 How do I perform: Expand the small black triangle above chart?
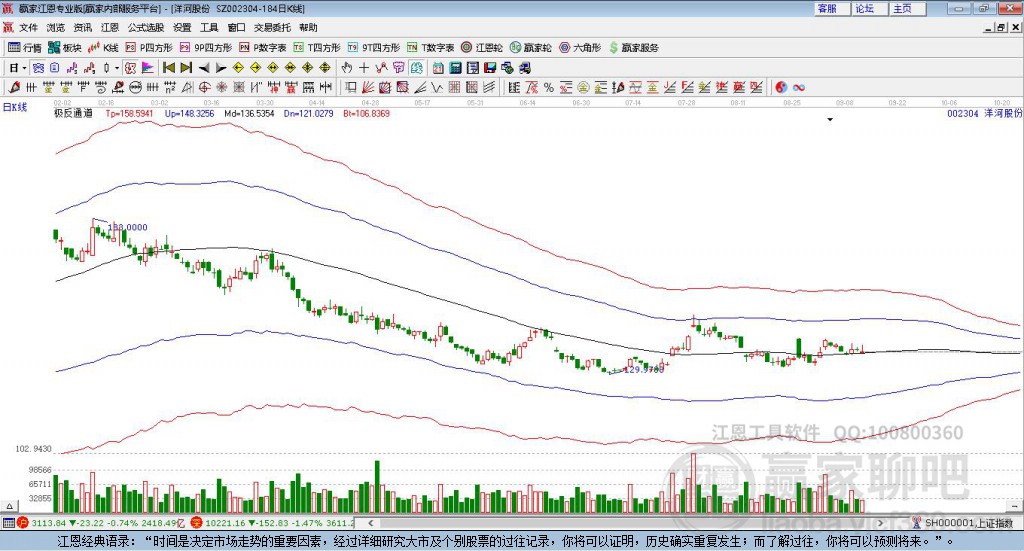[830, 120]
